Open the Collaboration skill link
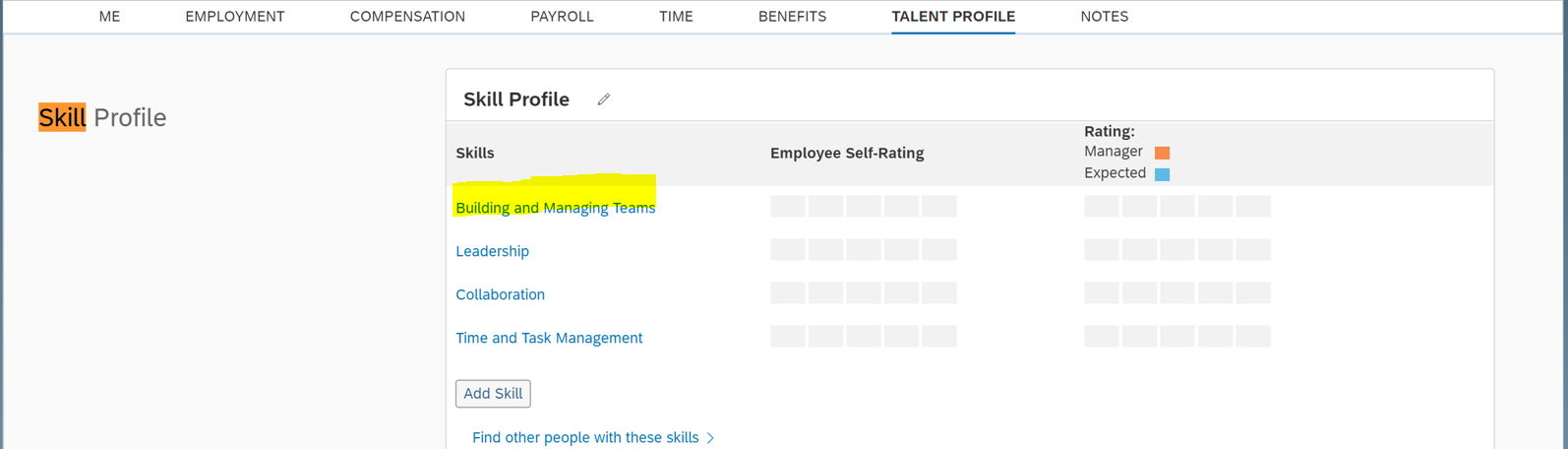This screenshot has width=1568, height=449. point(500,294)
